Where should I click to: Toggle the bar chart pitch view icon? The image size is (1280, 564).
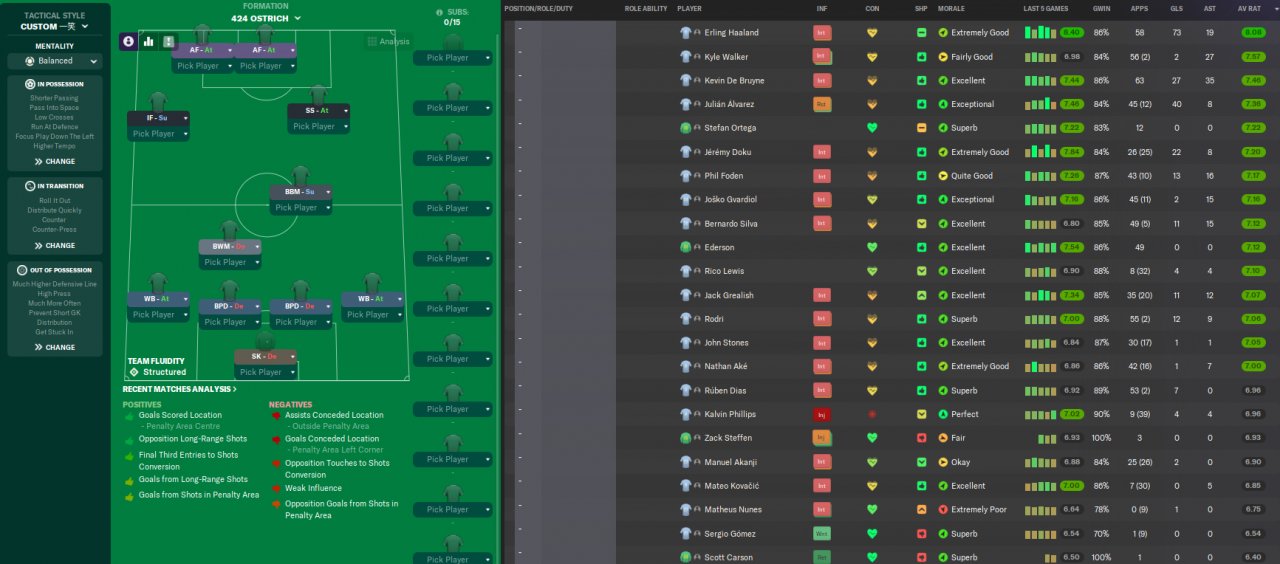pos(149,41)
